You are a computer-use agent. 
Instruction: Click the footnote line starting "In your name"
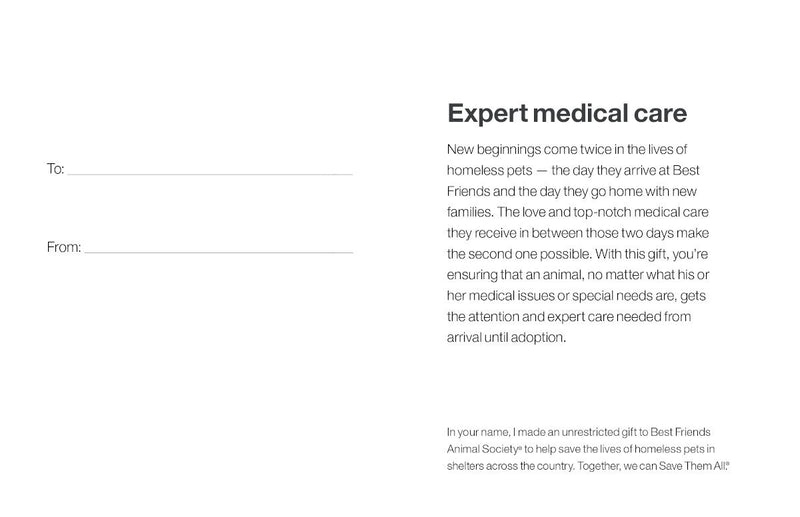[588, 432]
